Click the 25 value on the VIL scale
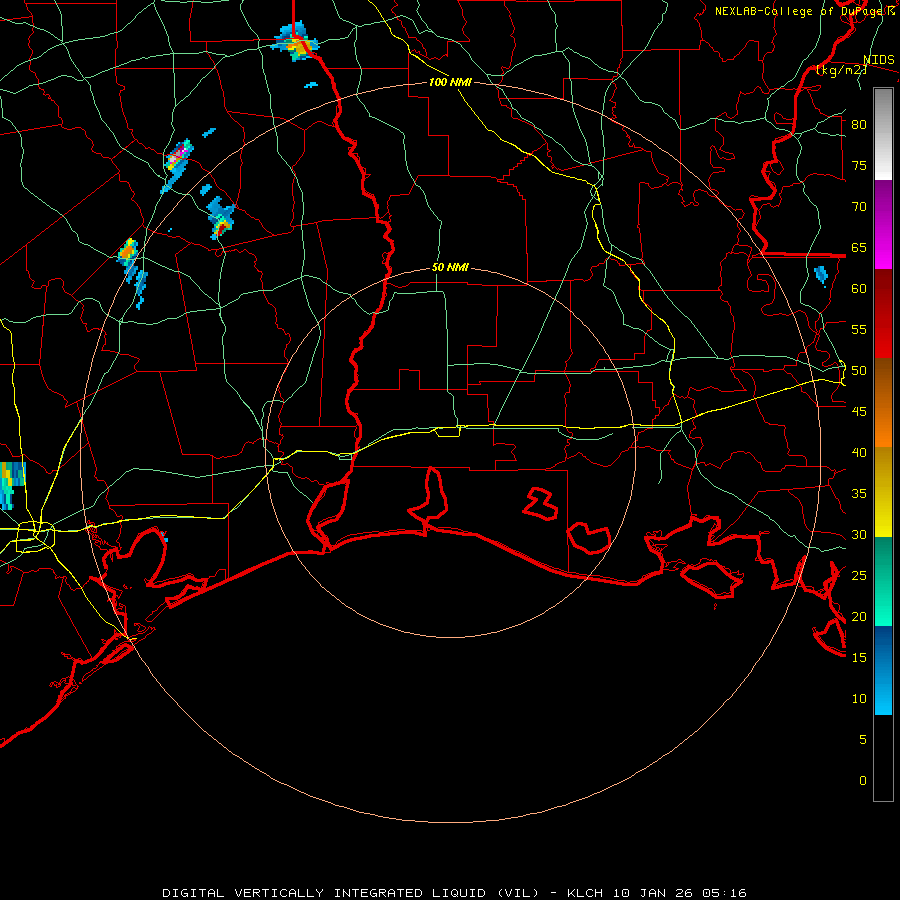 pyautogui.click(x=859, y=576)
